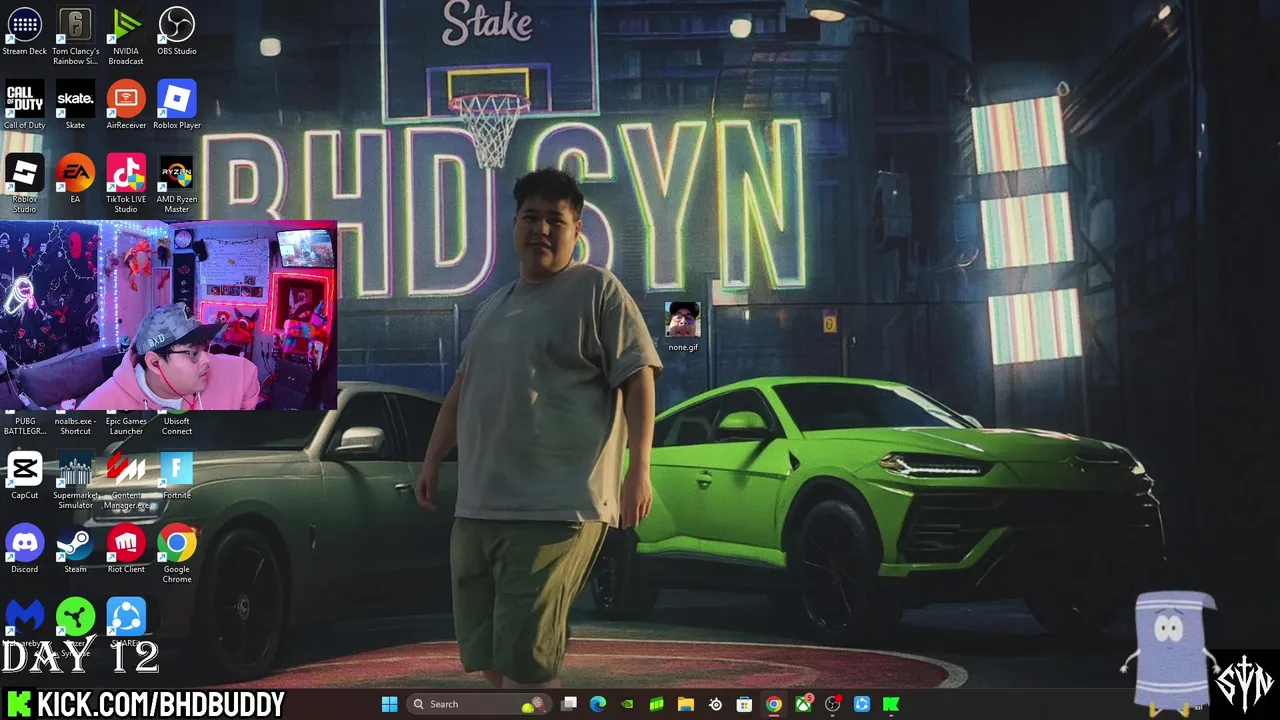Select the Steam desktop shortcut
This screenshot has height=720, width=1280.
coord(75,549)
